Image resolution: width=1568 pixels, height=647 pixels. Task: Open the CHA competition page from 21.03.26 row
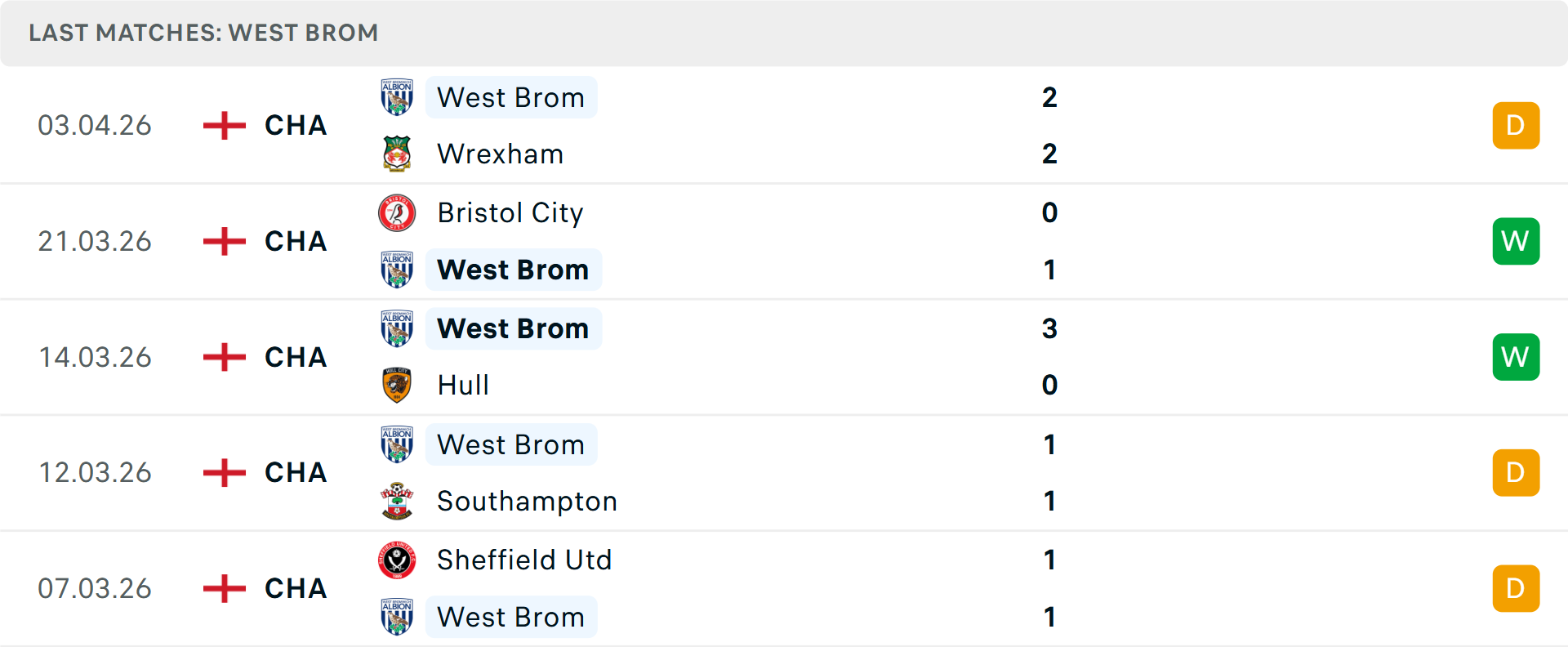[295, 241]
